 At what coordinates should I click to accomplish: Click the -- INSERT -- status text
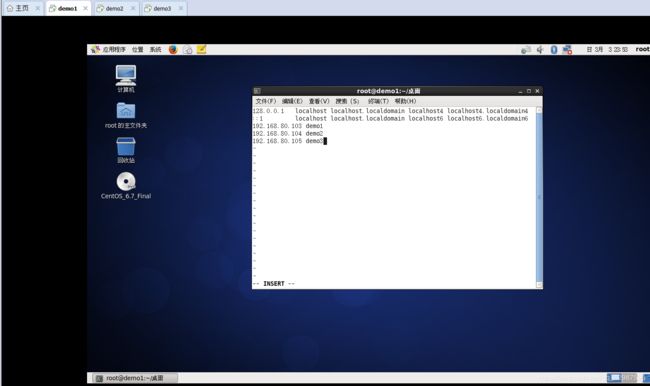point(274,284)
